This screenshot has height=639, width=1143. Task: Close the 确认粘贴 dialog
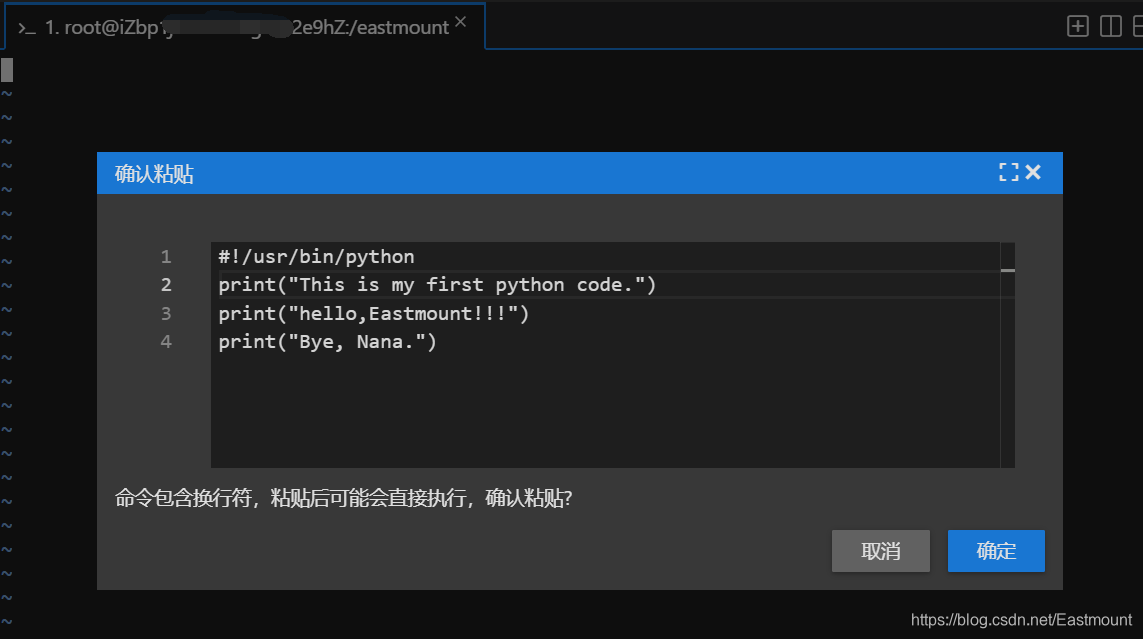click(1033, 172)
